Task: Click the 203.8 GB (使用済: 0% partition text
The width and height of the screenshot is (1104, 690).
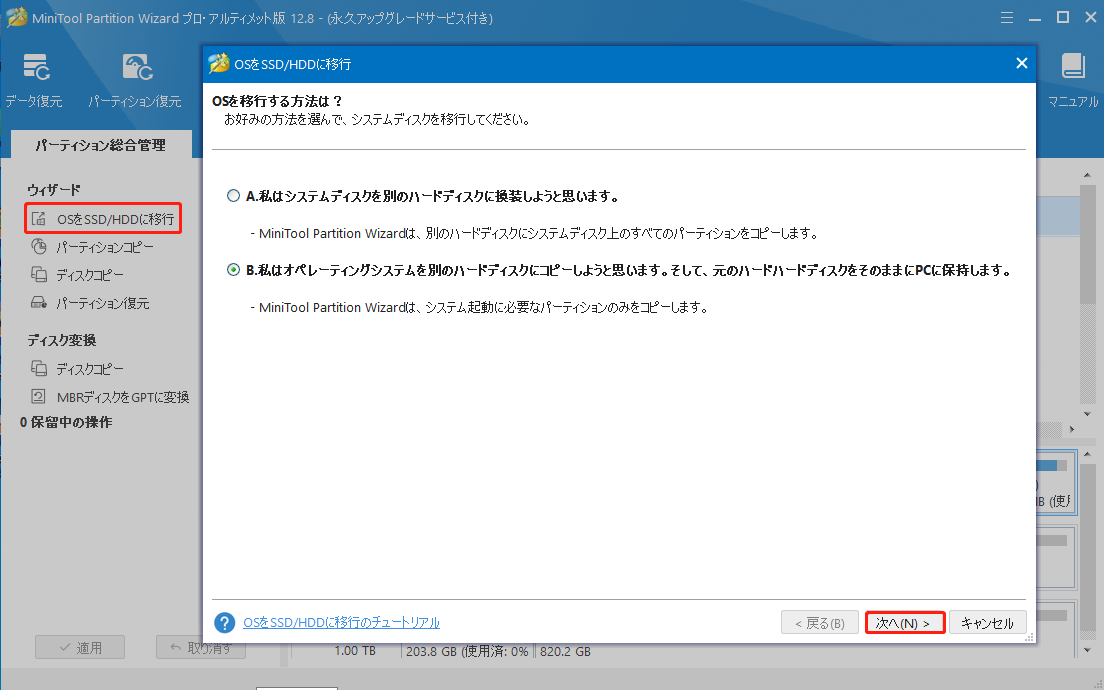Action: point(467,651)
